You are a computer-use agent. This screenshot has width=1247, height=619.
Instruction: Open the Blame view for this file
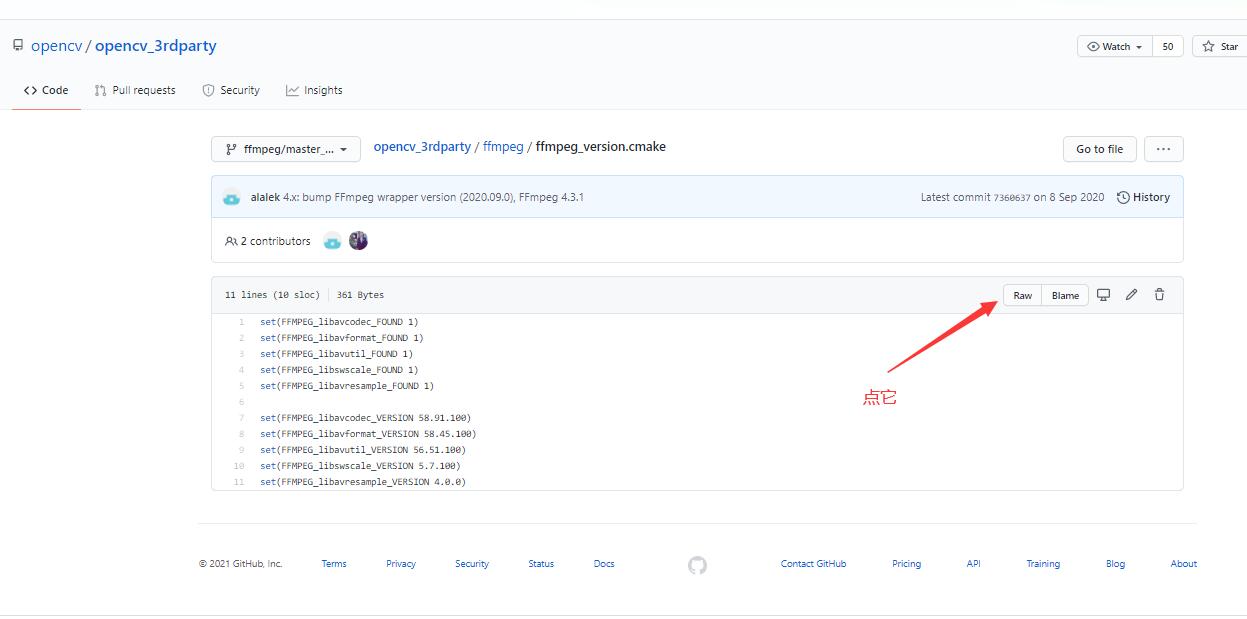tap(1064, 294)
